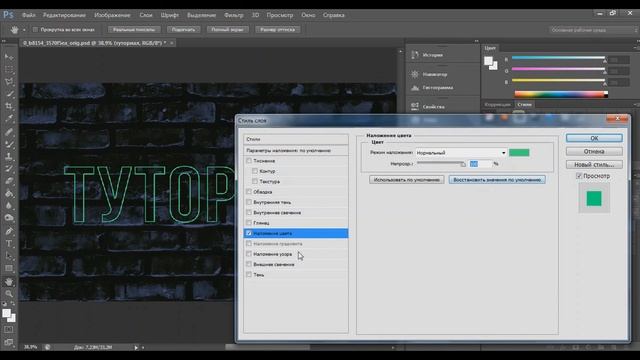Open the Слои menu
This screenshot has width=640, height=360.
point(146,15)
